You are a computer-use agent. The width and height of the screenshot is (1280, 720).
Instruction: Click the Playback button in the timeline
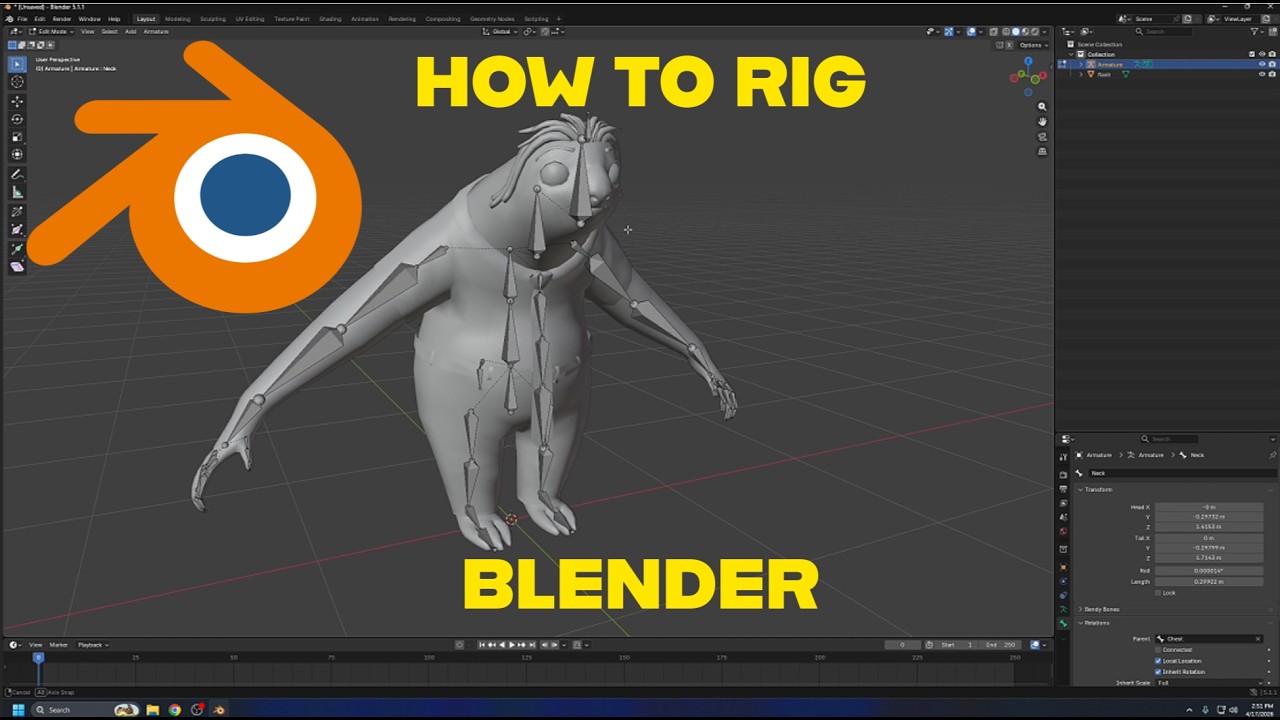[x=92, y=645]
